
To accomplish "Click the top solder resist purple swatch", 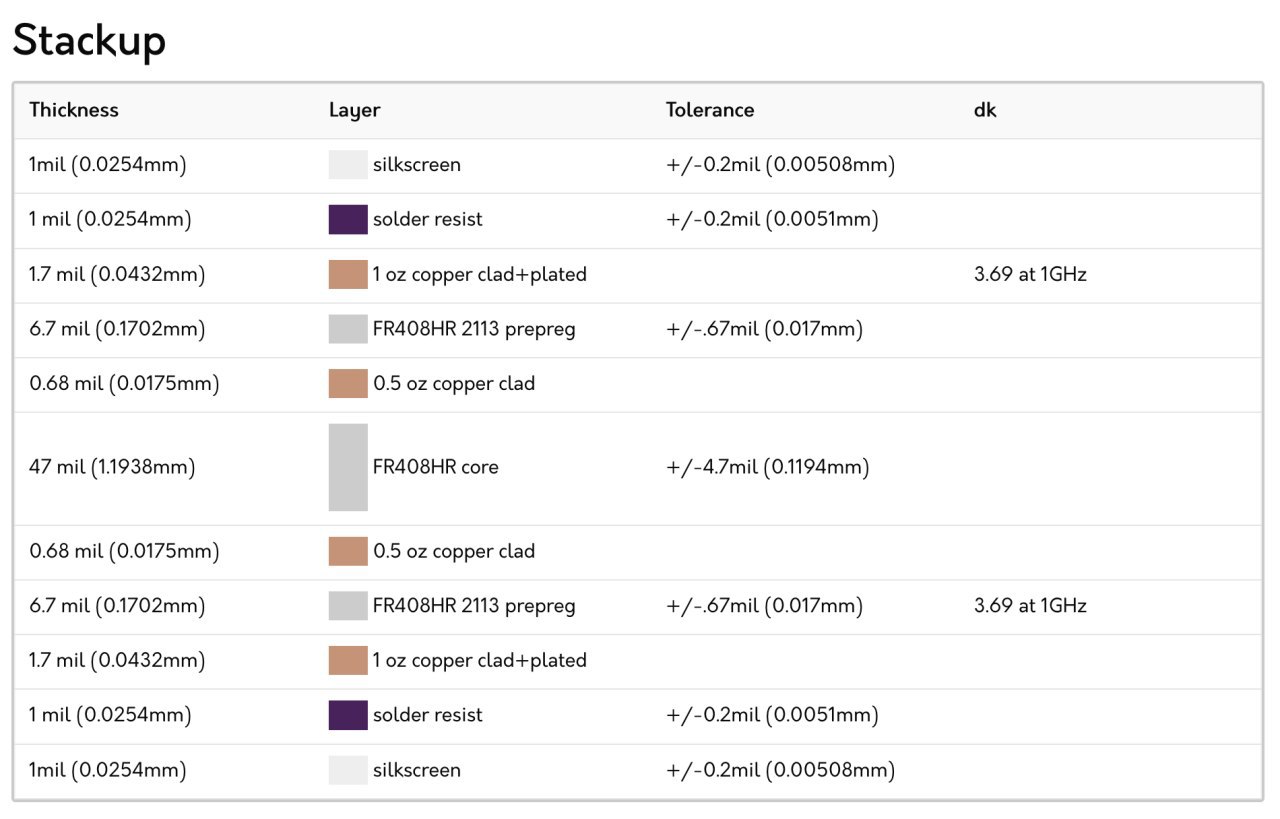I will pyautogui.click(x=348, y=219).
